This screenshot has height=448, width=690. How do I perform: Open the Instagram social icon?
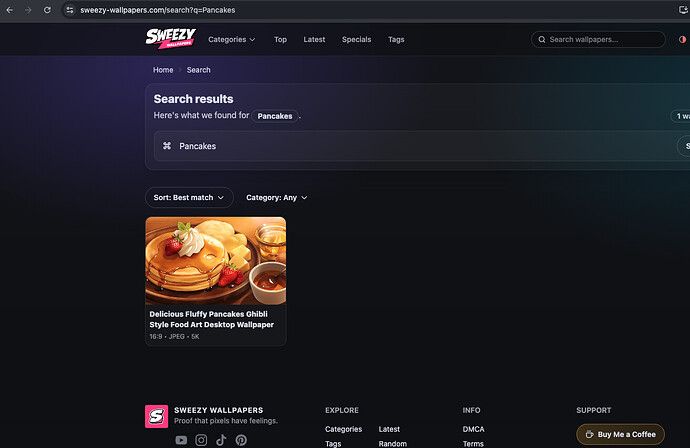pyautogui.click(x=201, y=440)
